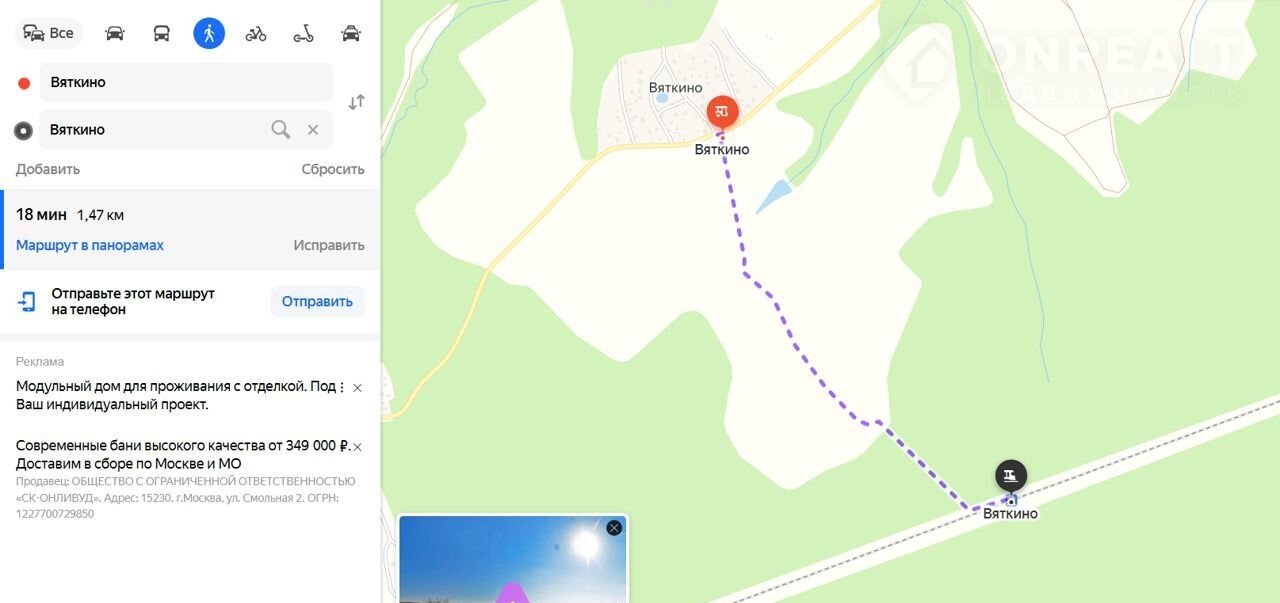
Task: Select the taxi route mode icon
Action: (351, 33)
